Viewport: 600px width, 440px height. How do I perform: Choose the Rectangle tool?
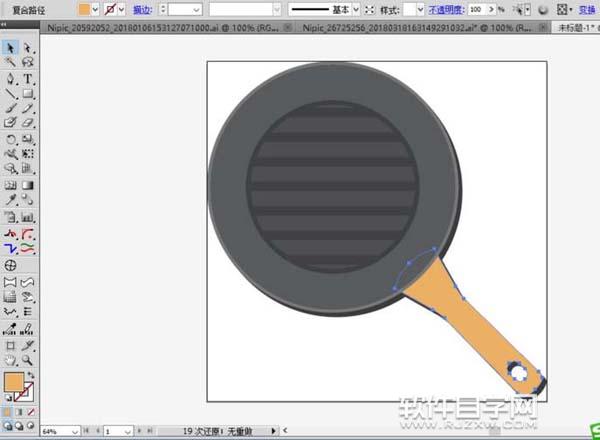coord(28,93)
